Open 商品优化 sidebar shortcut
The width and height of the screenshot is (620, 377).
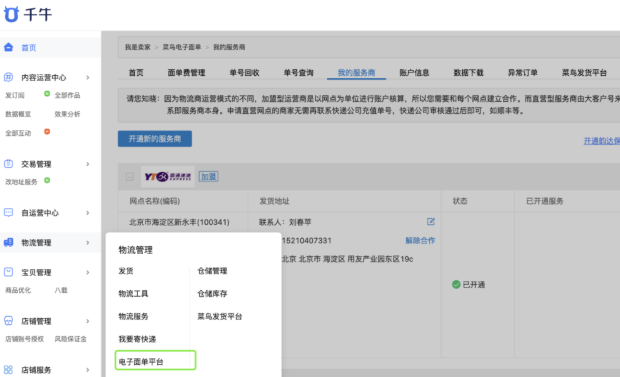click(x=18, y=290)
